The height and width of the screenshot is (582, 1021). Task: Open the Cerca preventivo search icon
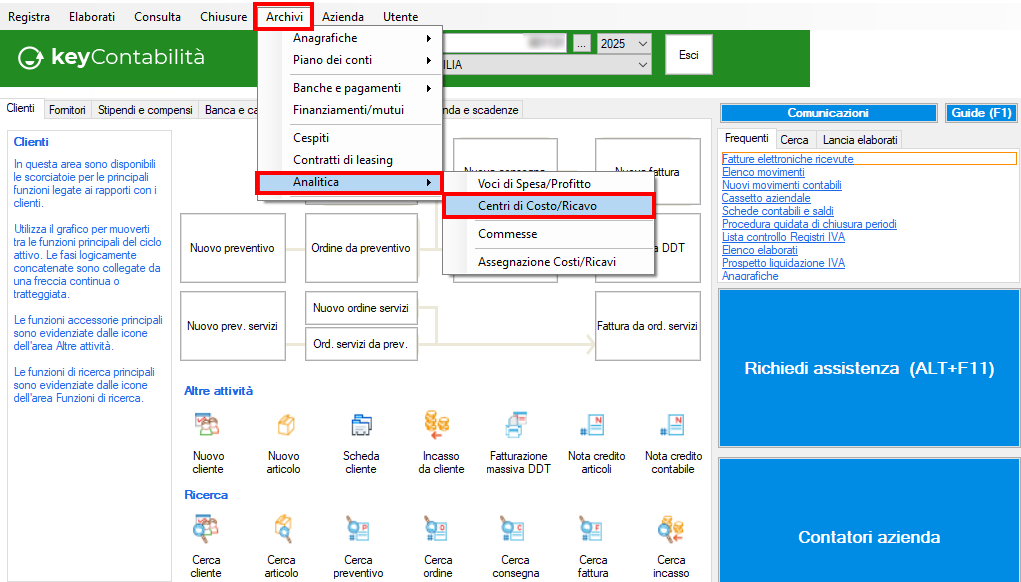(x=359, y=530)
